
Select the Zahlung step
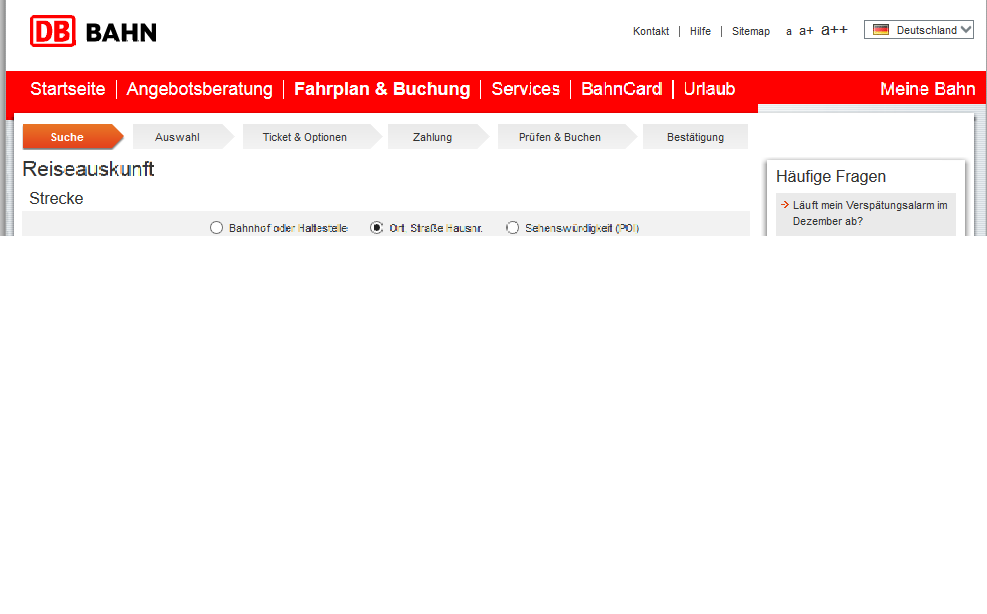click(x=437, y=137)
